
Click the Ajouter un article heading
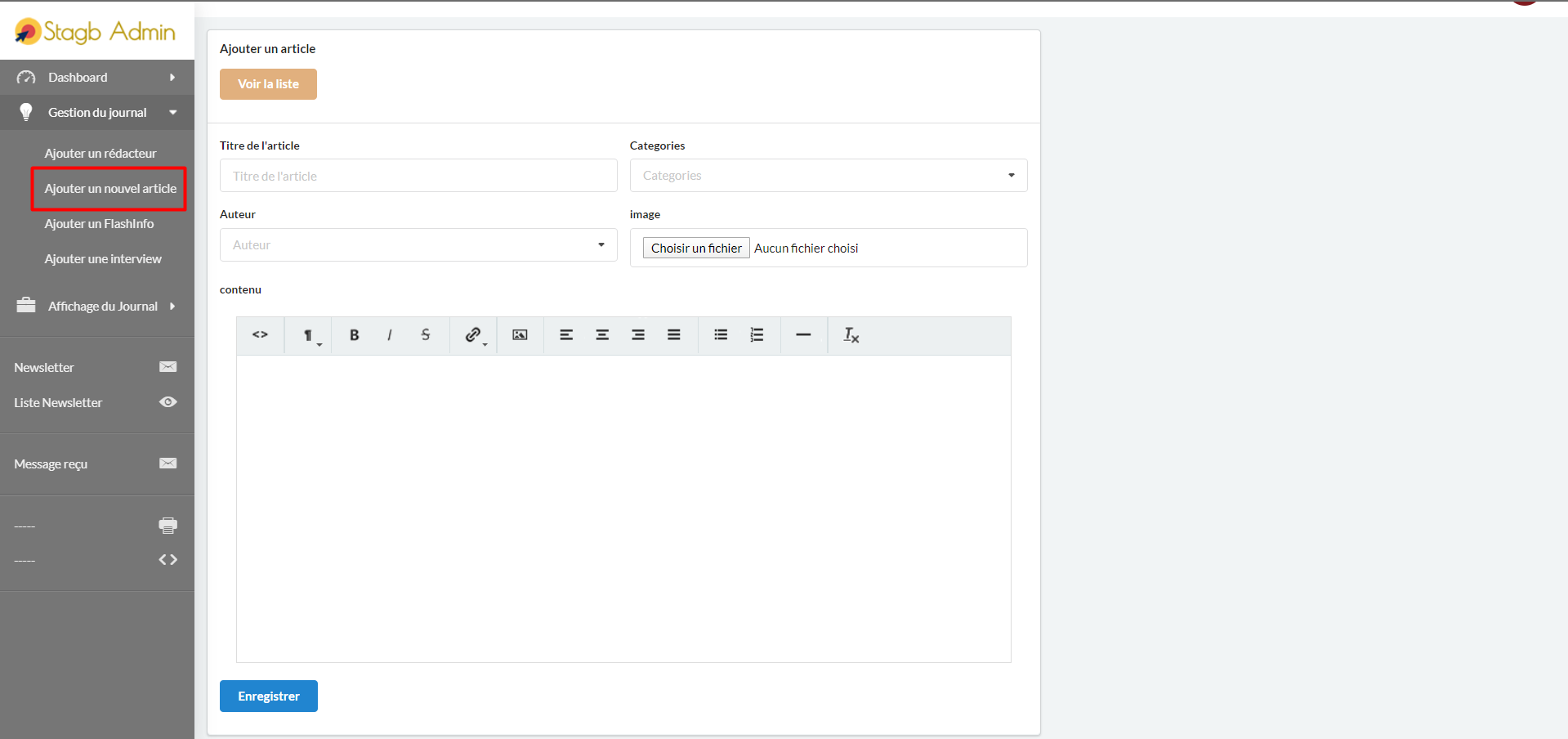point(267,49)
